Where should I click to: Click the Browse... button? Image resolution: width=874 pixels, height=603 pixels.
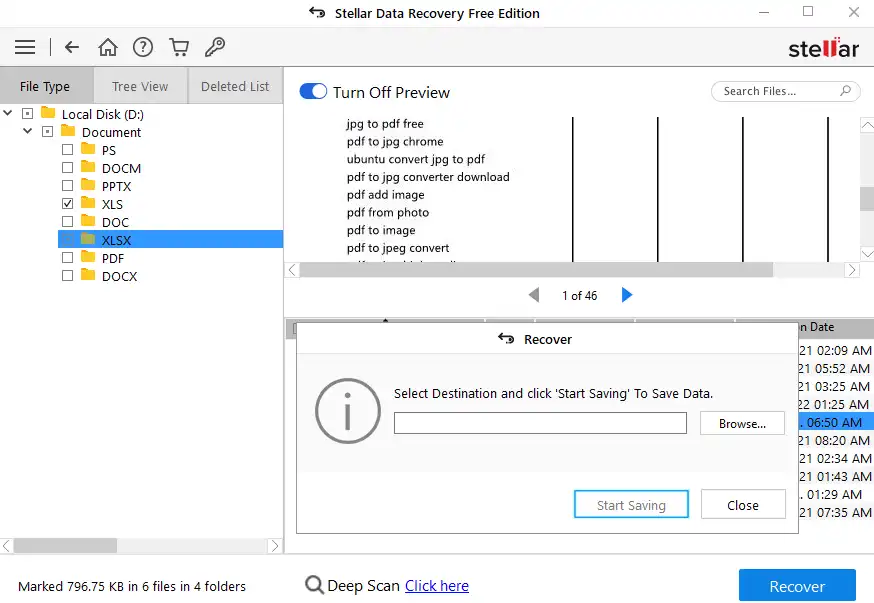742,424
